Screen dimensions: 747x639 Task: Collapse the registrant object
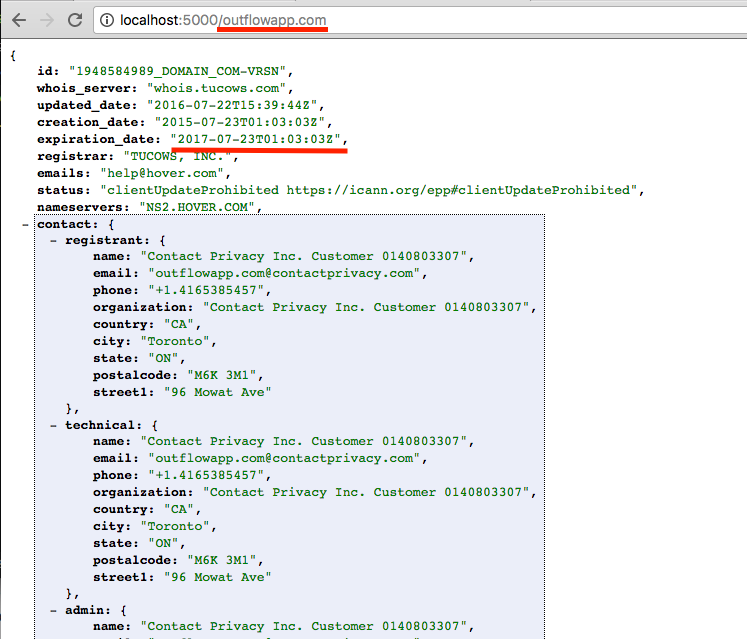[x=54, y=241]
